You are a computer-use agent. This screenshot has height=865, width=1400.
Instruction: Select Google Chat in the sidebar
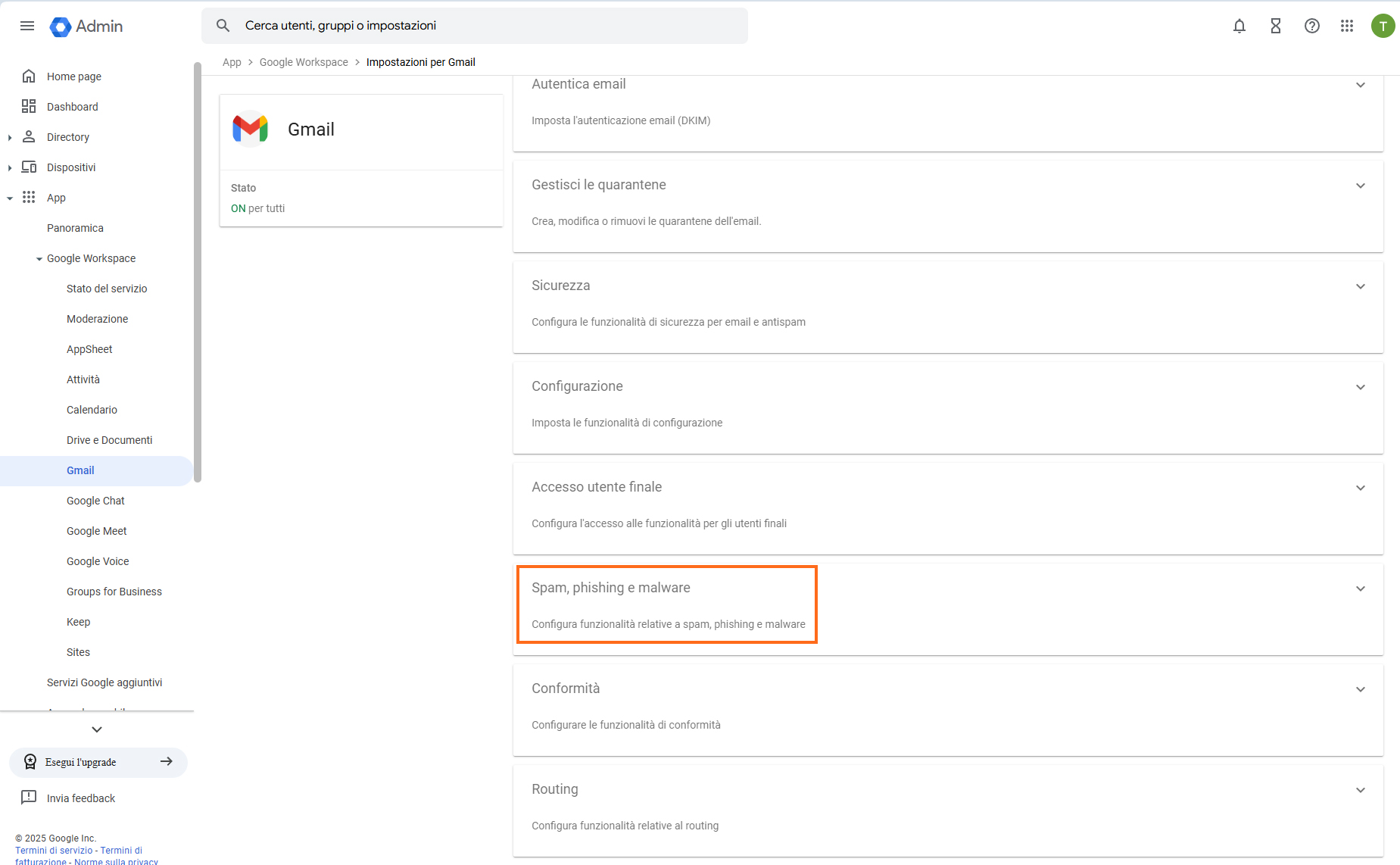pos(95,501)
